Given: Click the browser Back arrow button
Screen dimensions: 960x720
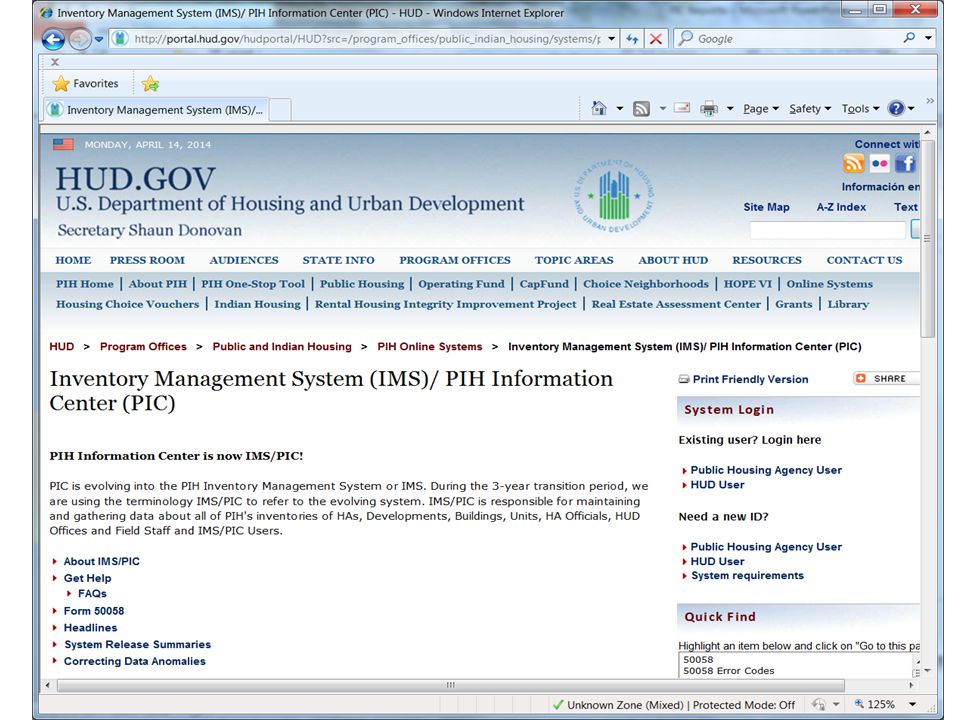Looking at the screenshot, I should (53, 39).
